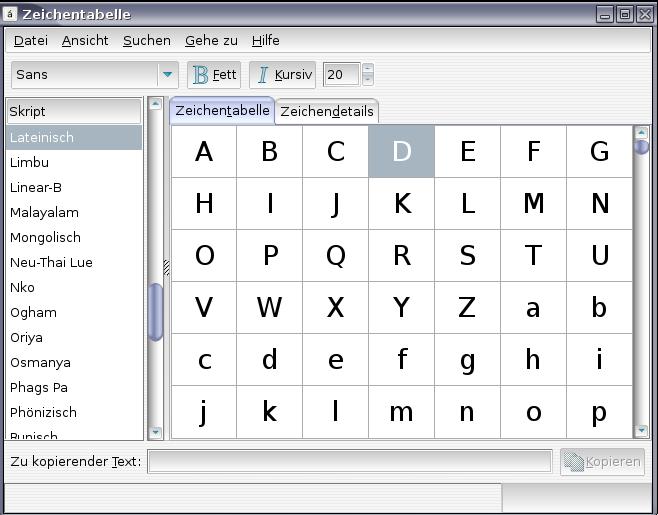
Task: Click the script list scrollbar thumb
Action: coord(156,312)
